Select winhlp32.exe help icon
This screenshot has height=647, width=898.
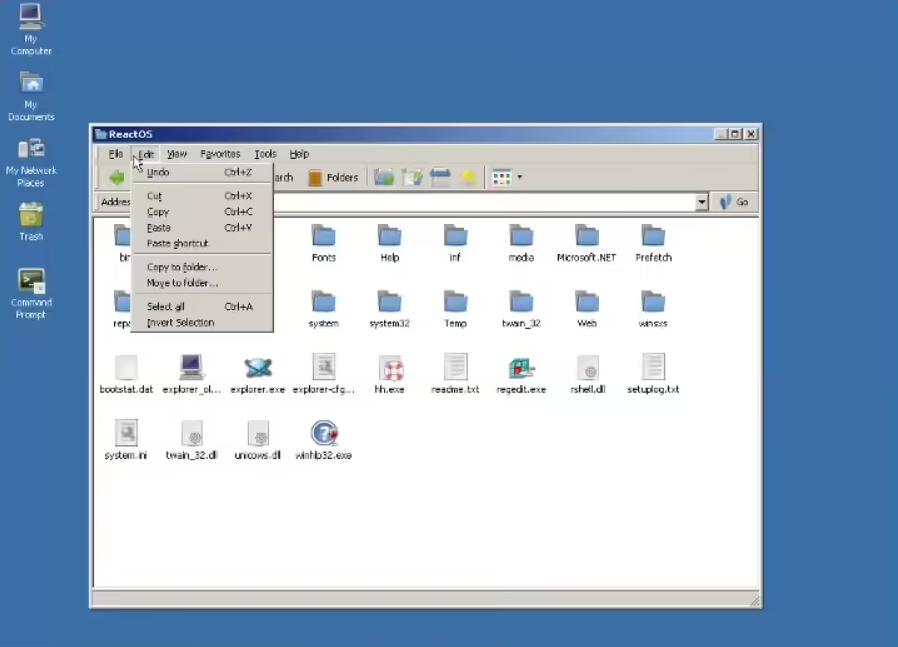(323, 433)
